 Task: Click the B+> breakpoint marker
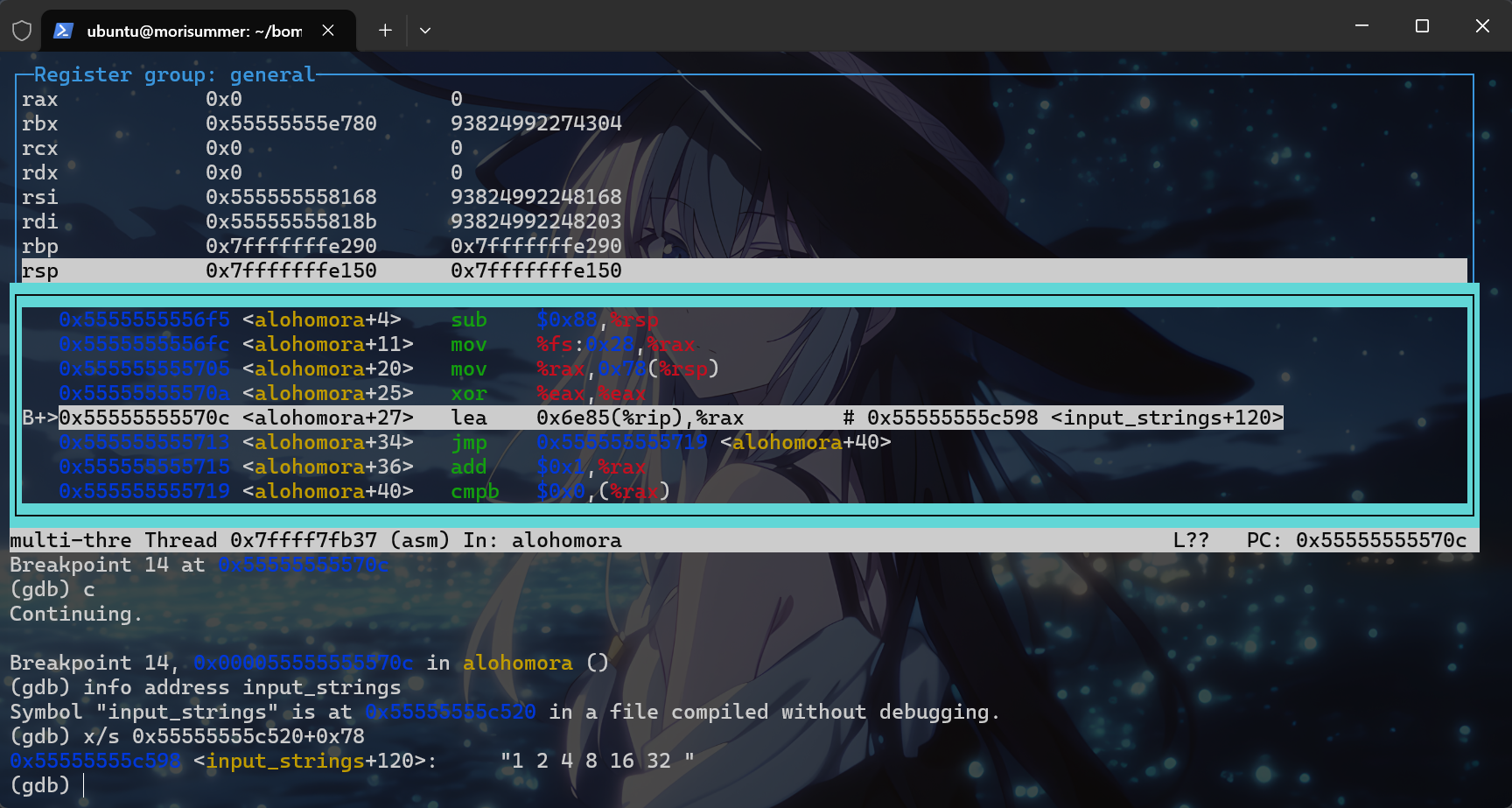click(x=39, y=418)
